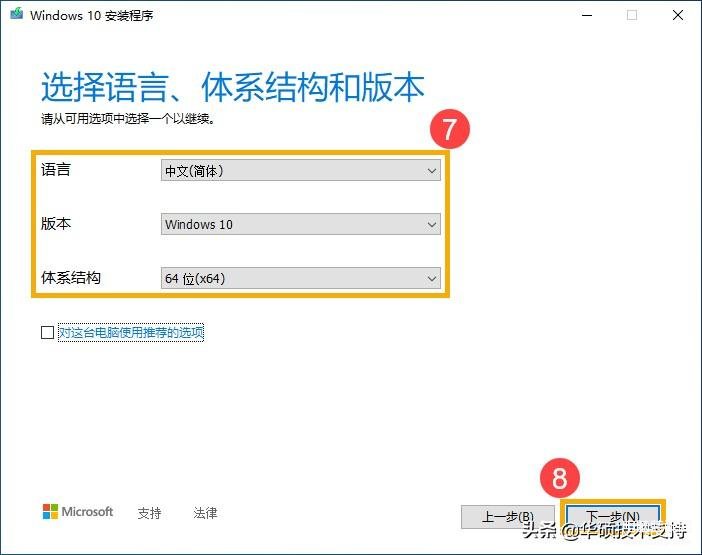Click the heading 选择语言、体系结构和版本

click(x=232, y=87)
